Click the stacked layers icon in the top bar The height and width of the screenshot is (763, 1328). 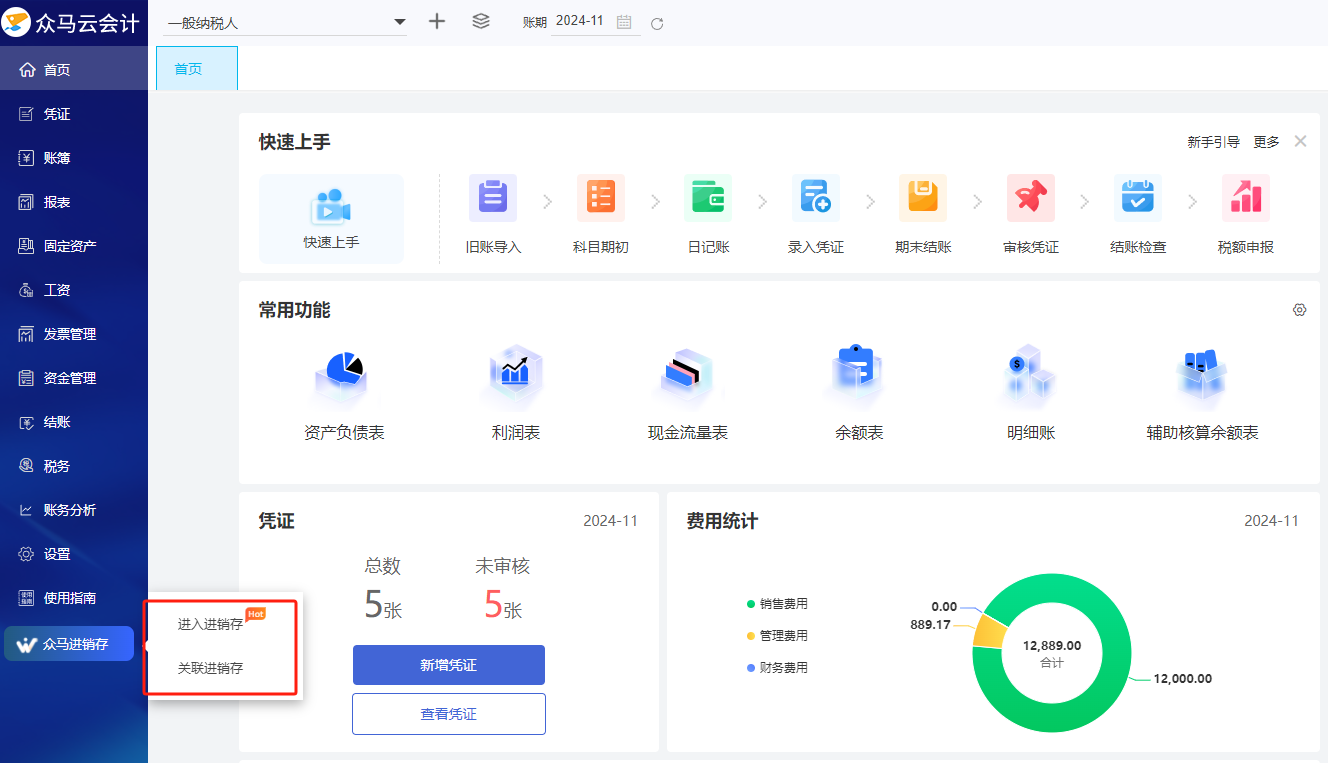pos(481,21)
